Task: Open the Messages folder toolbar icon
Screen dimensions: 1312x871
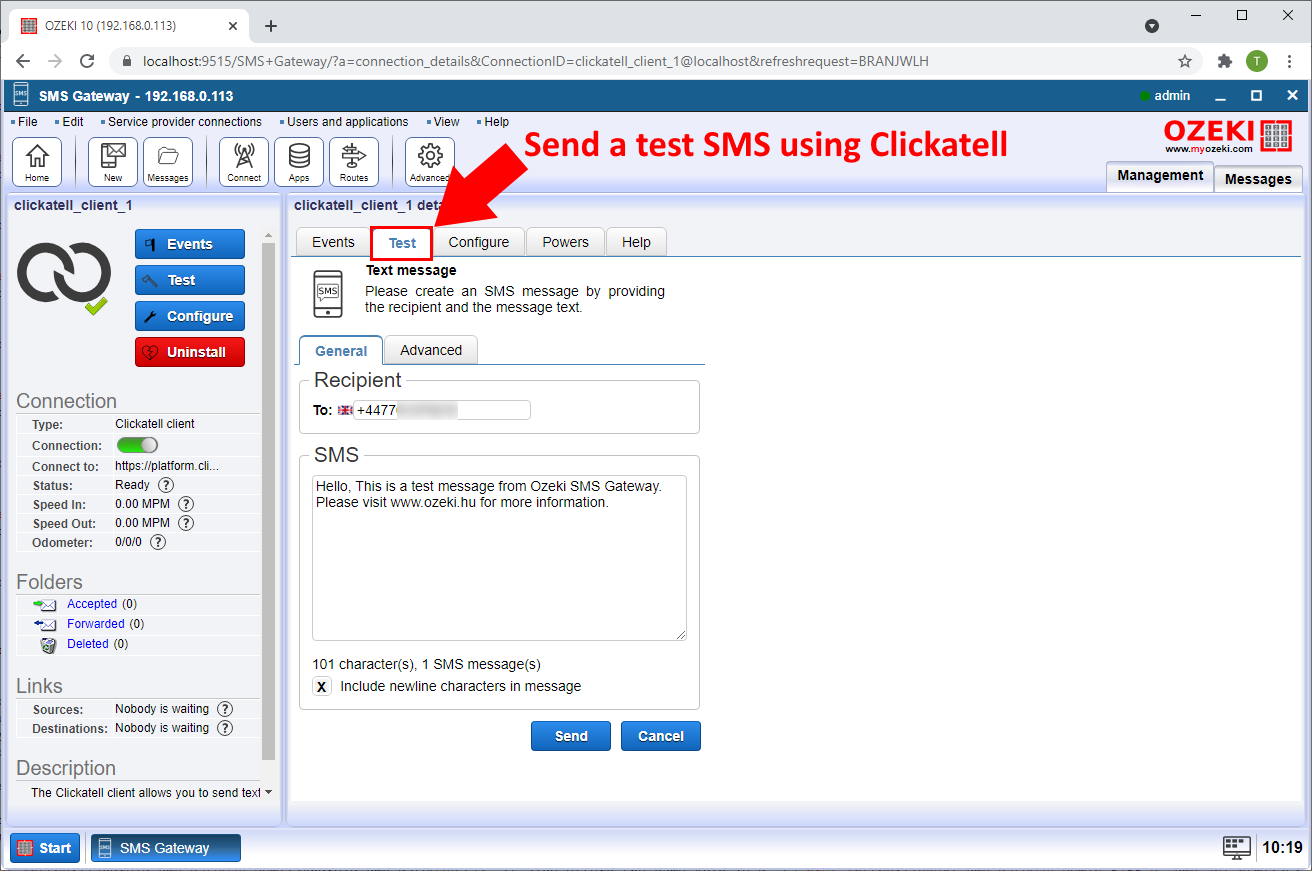Action: tap(168, 161)
